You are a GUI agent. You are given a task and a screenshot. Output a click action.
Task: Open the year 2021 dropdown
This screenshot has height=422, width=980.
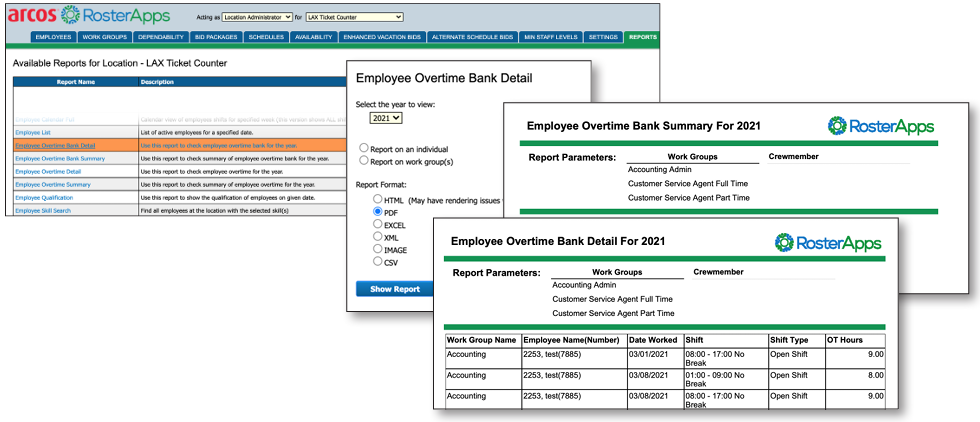pos(386,118)
